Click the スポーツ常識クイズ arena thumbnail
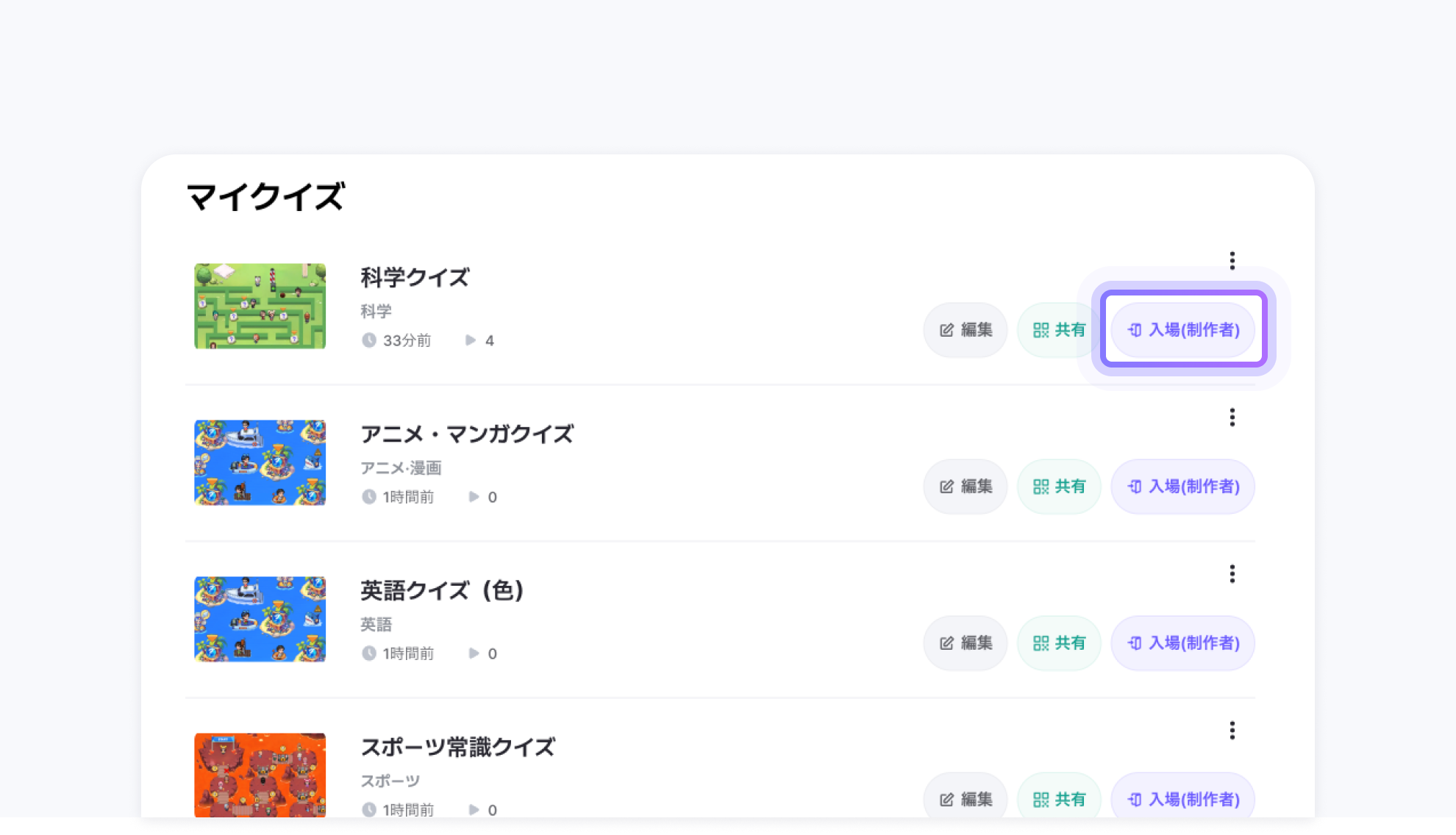 [x=260, y=775]
